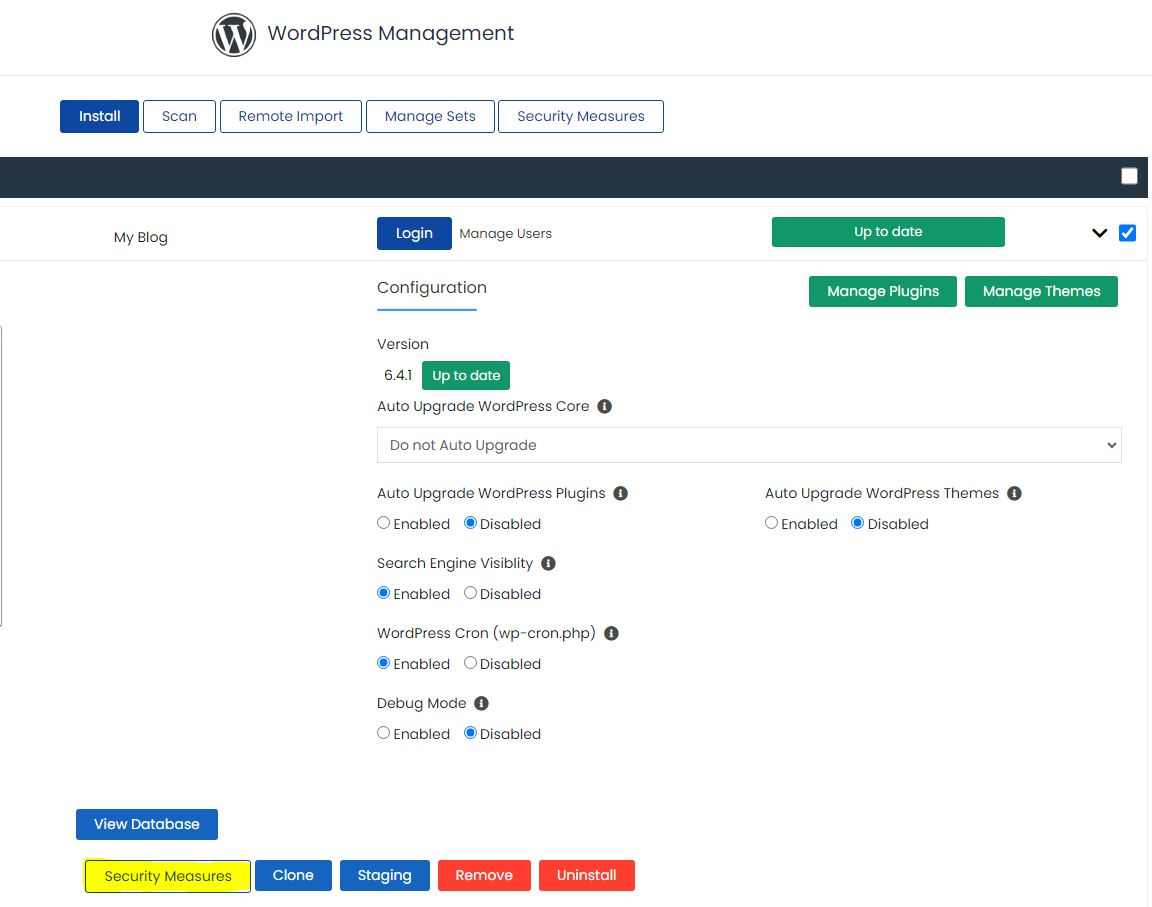Open info icon for Auto Upgrade WordPress Core
The image size is (1152, 907).
tap(605, 406)
